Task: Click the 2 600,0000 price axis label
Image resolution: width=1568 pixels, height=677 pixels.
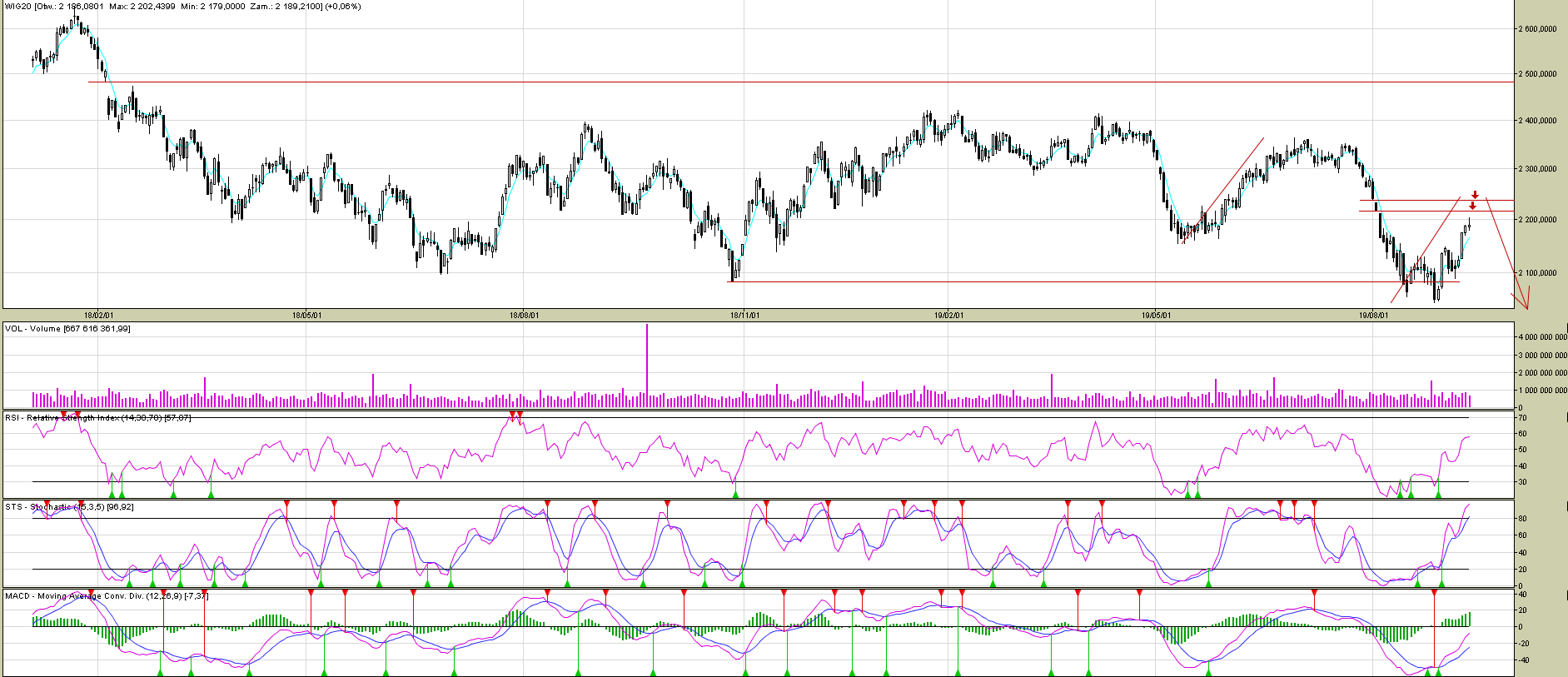Action: (1537, 29)
